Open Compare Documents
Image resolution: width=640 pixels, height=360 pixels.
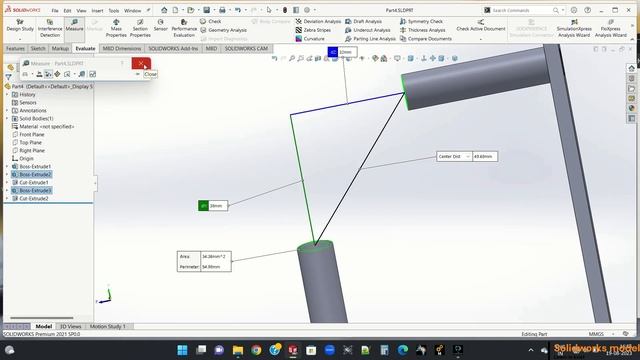click(426, 39)
